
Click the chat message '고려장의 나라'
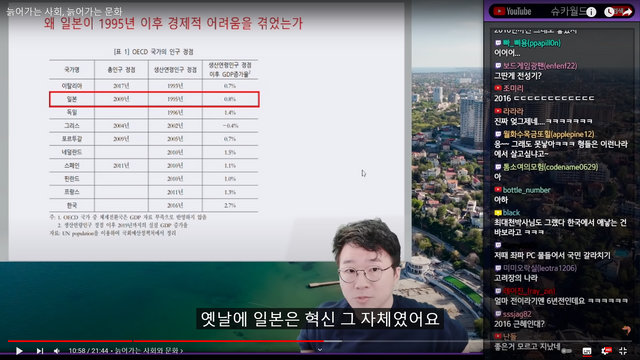516,278
